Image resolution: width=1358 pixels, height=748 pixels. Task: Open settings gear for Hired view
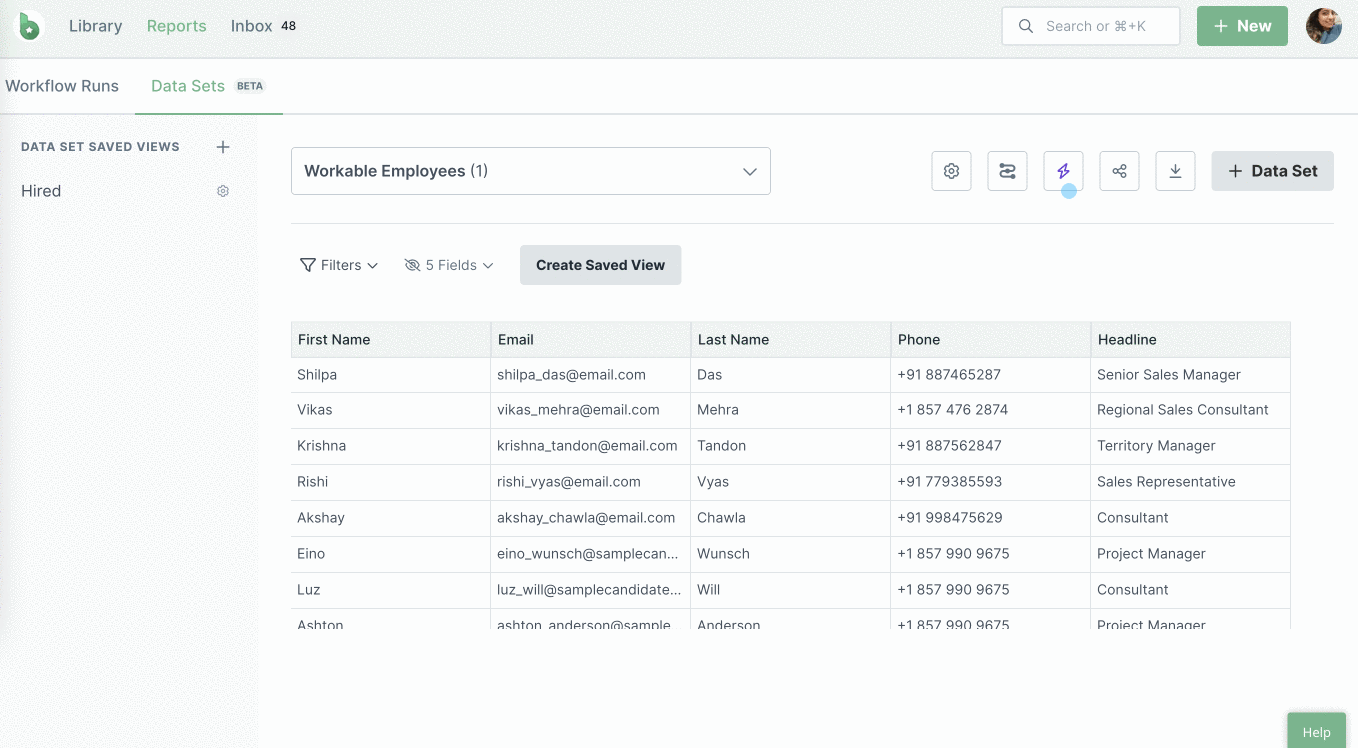(223, 191)
